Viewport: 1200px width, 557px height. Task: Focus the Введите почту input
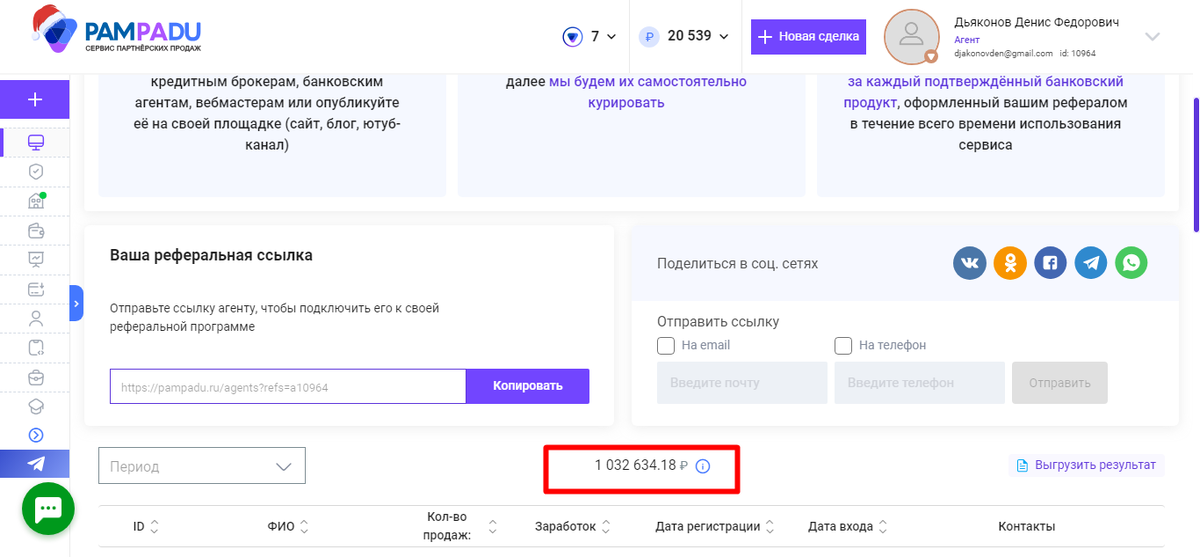point(742,383)
